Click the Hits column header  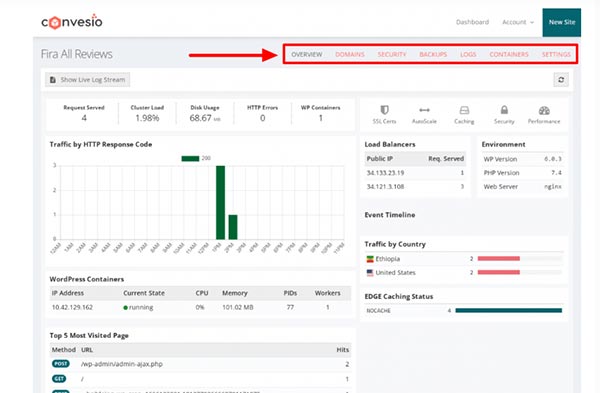(342, 350)
